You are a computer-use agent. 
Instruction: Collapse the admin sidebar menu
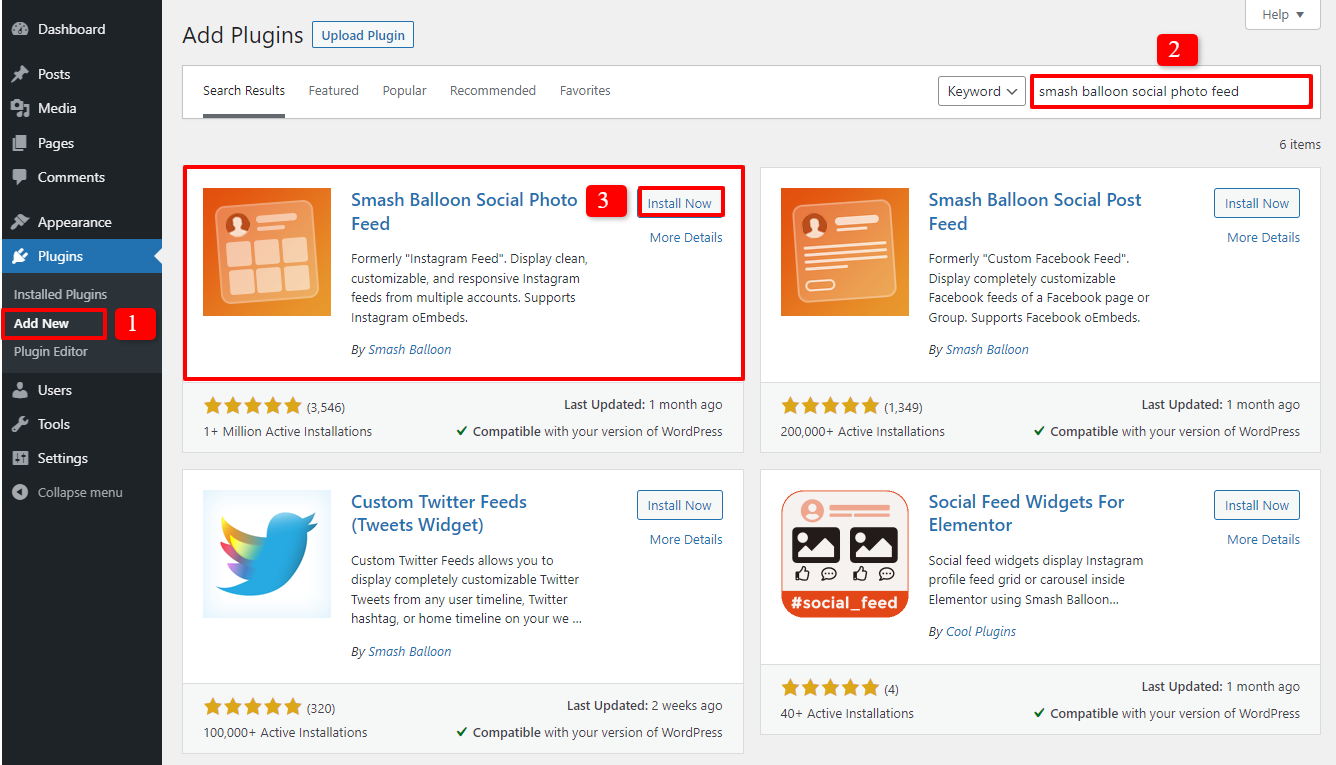pos(68,492)
